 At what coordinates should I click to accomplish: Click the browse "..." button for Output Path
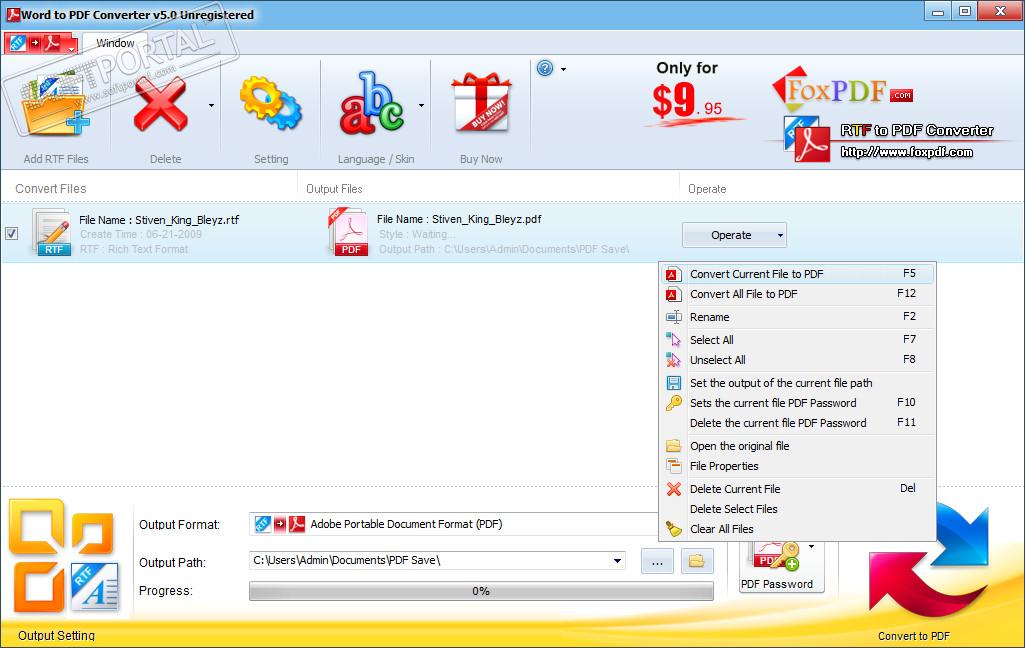point(658,561)
